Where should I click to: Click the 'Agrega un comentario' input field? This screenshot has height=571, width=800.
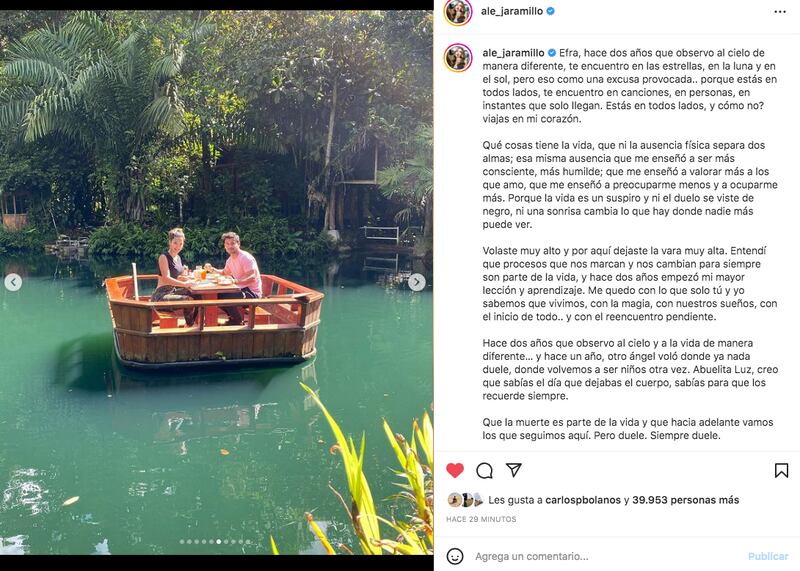[x=600, y=556]
